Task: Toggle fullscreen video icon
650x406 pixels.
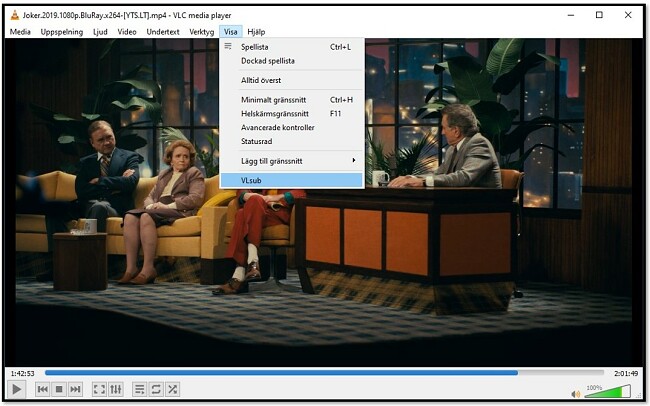Action: 99,389
